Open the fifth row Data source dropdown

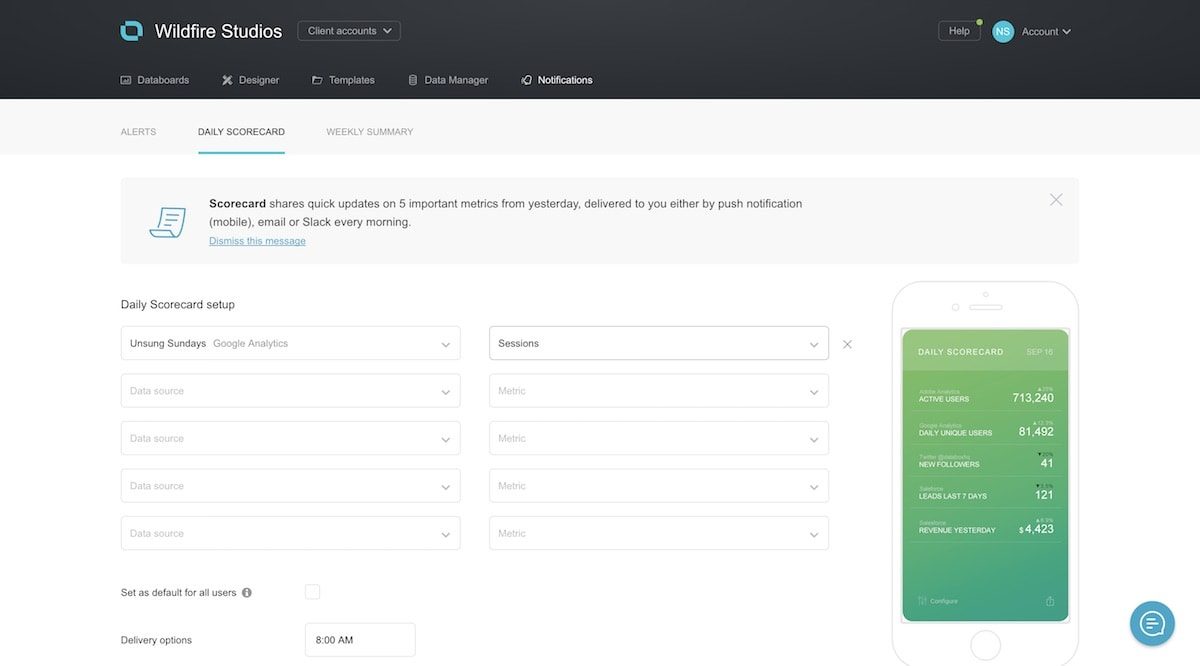[x=291, y=533]
